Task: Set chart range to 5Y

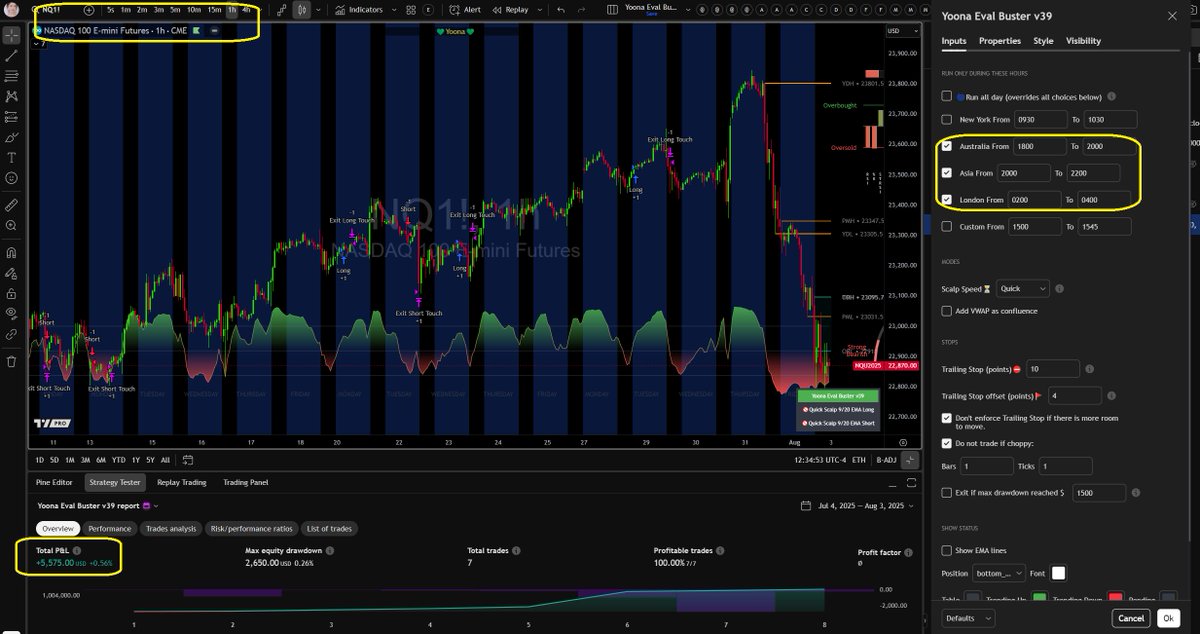Action: [149, 460]
